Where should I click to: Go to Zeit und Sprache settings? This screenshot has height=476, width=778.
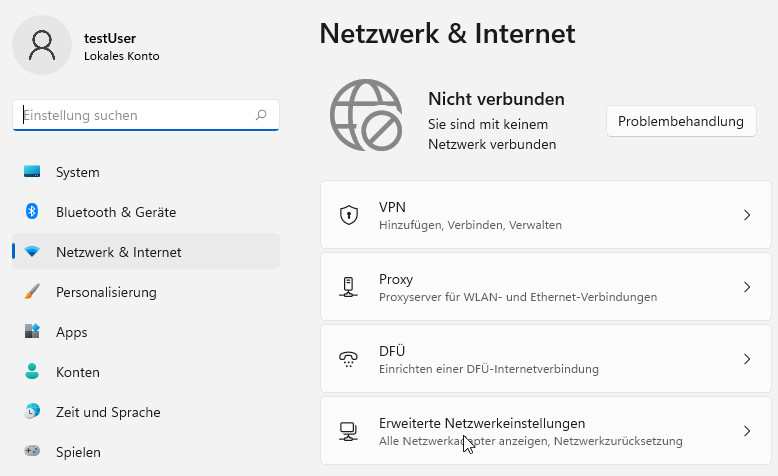[107, 412]
